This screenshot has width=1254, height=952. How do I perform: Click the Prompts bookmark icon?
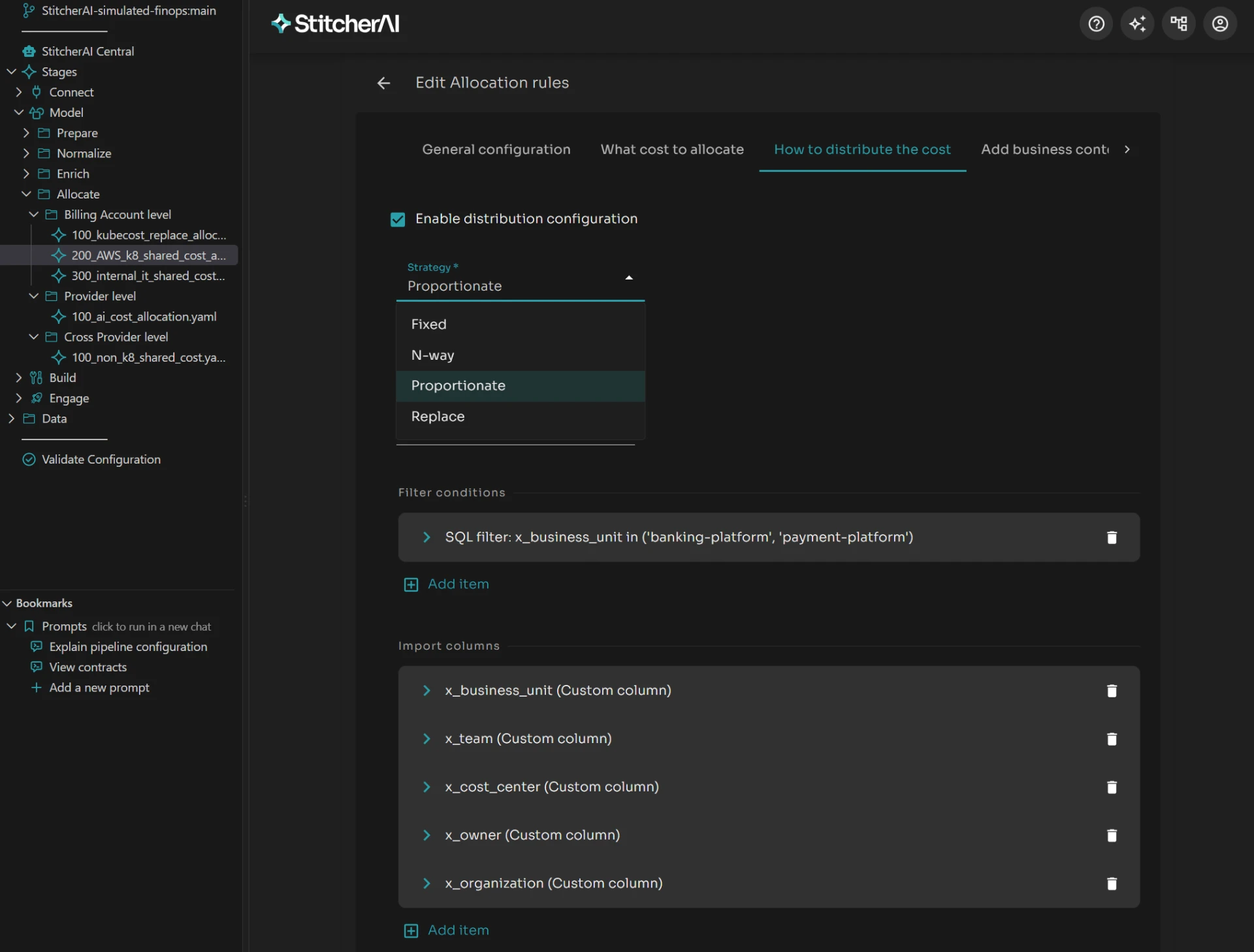(x=29, y=626)
